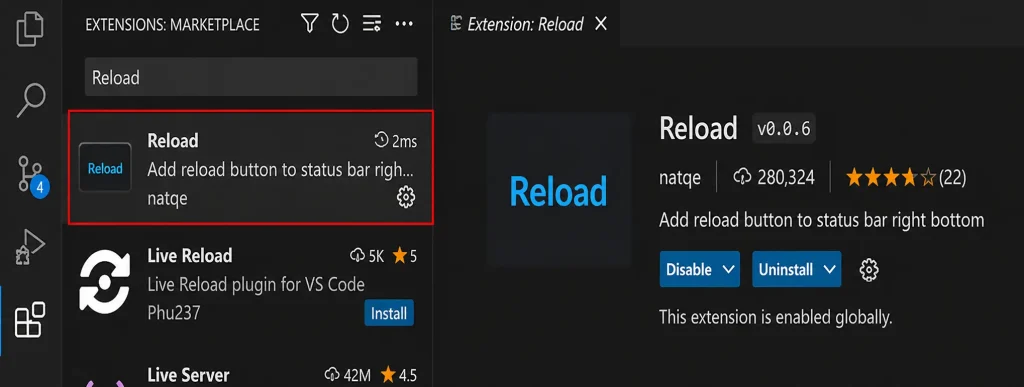Image resolution: width=1024 pixels, height=387 pixels.
Task: Expand the Uninstall dropdown arrow
Action: (x=830, y=269)
